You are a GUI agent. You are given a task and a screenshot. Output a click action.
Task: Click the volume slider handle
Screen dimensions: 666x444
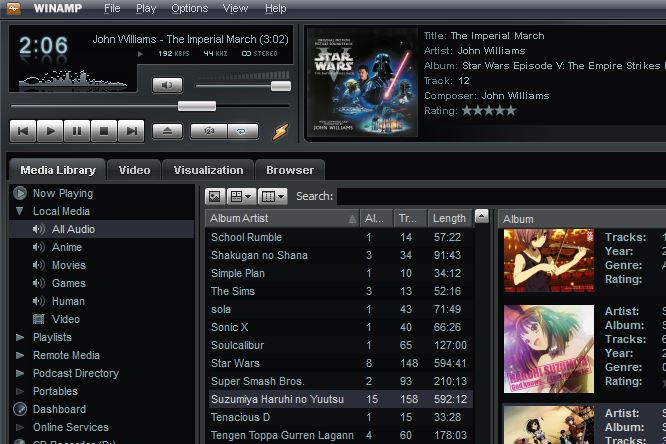coord(281,86)
